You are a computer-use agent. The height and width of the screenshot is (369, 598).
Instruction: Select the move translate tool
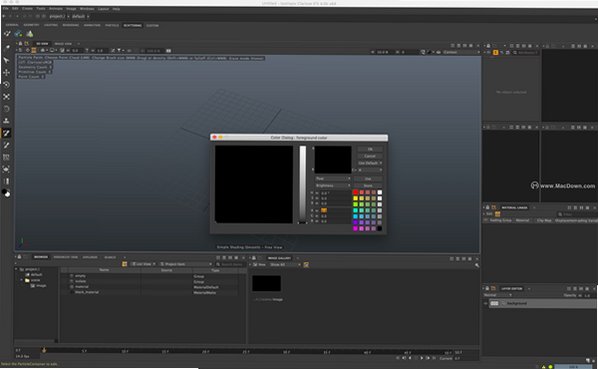(x=6, y=72)
